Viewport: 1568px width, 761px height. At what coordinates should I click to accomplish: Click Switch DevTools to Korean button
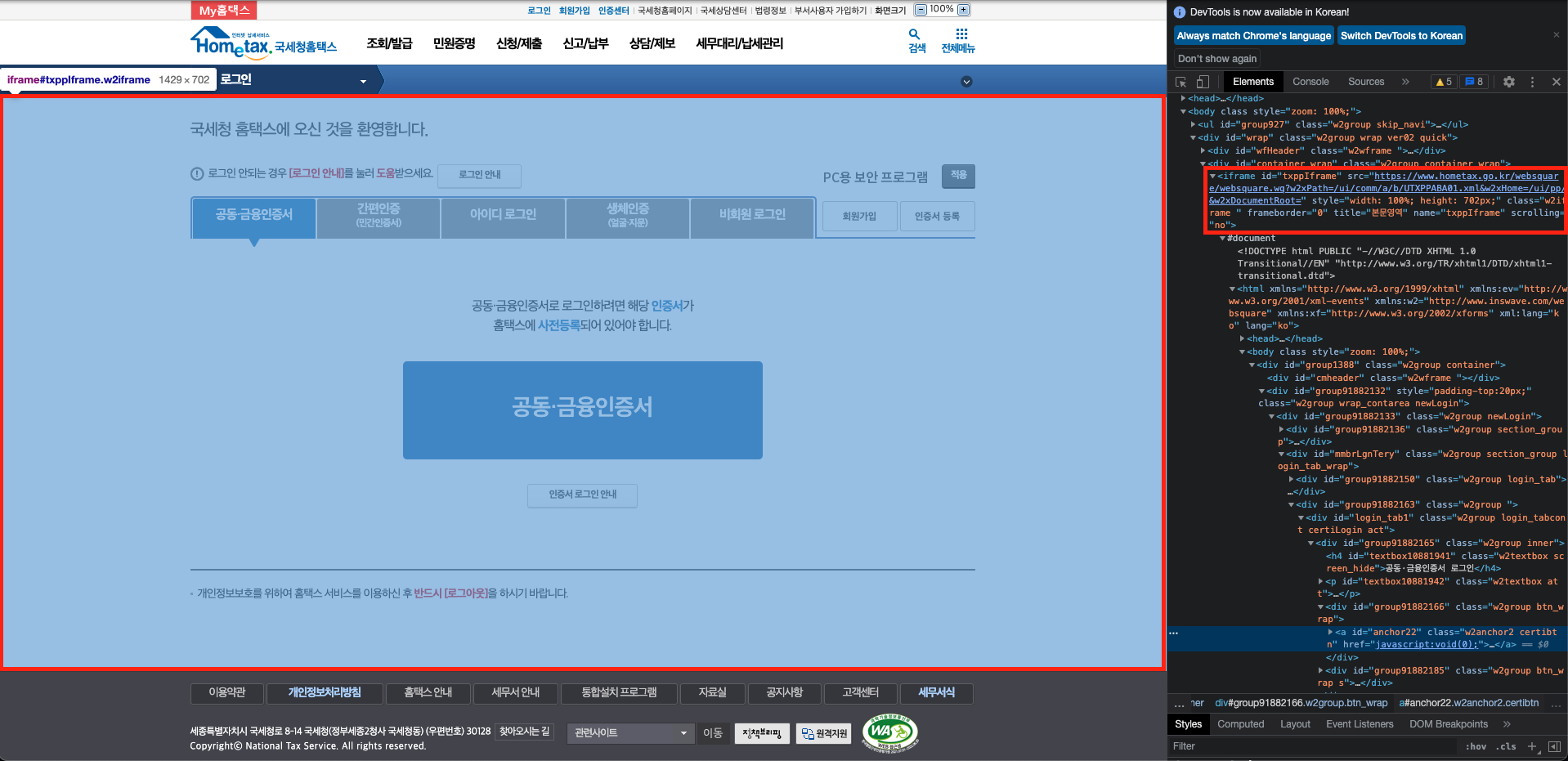[x=1401, y=36]
